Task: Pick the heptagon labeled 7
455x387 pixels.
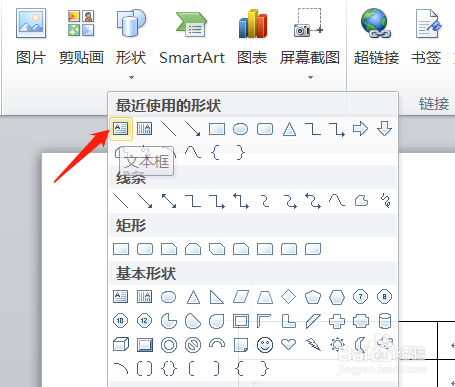Action: 361,297
